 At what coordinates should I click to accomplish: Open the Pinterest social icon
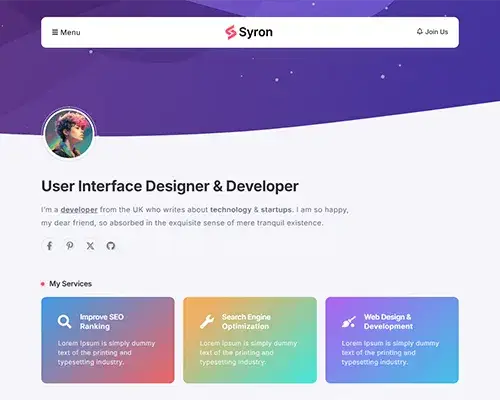click(x=70, y=246)
